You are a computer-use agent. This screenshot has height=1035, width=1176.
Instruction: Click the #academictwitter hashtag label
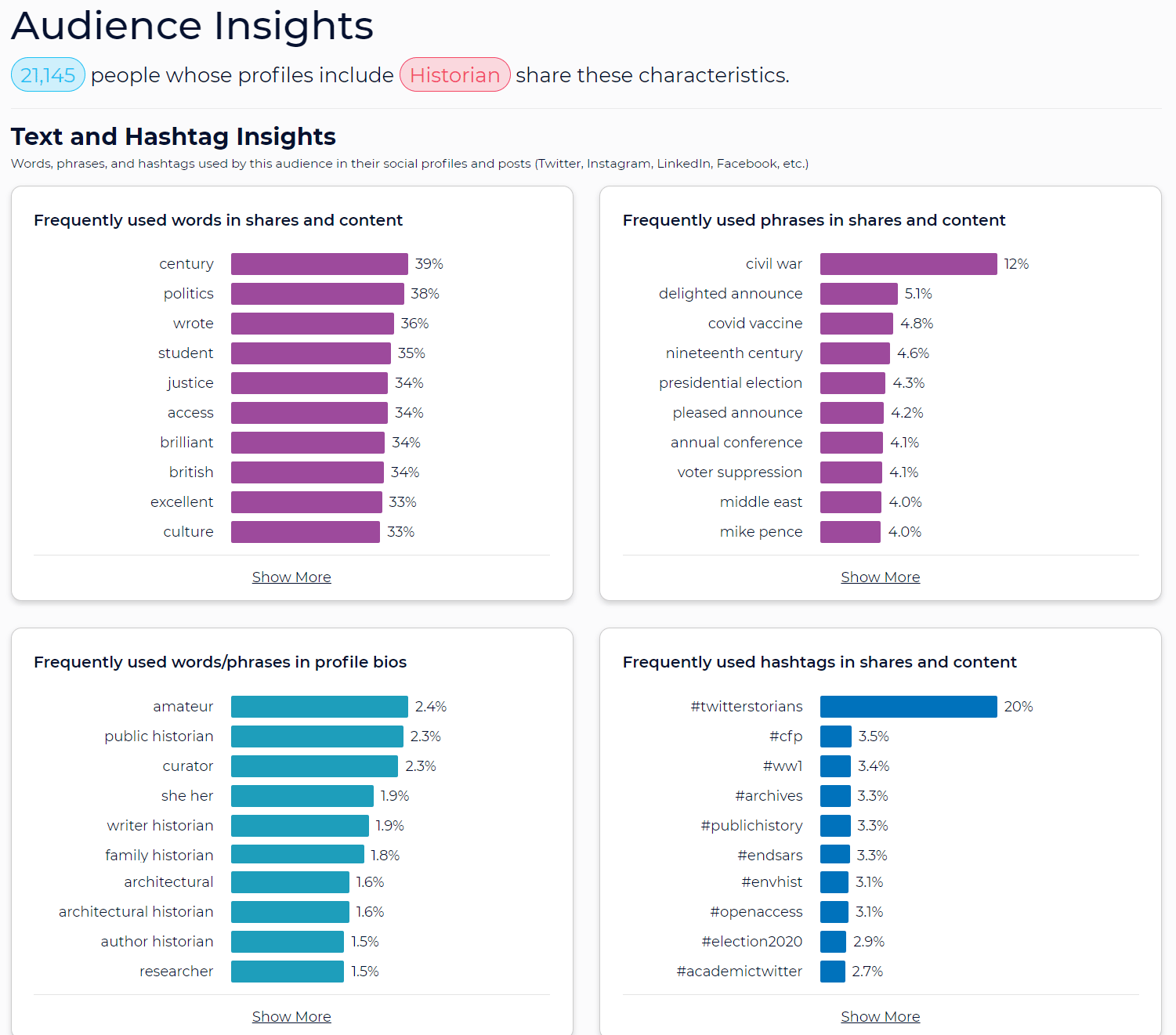click(x=740, y=972)
